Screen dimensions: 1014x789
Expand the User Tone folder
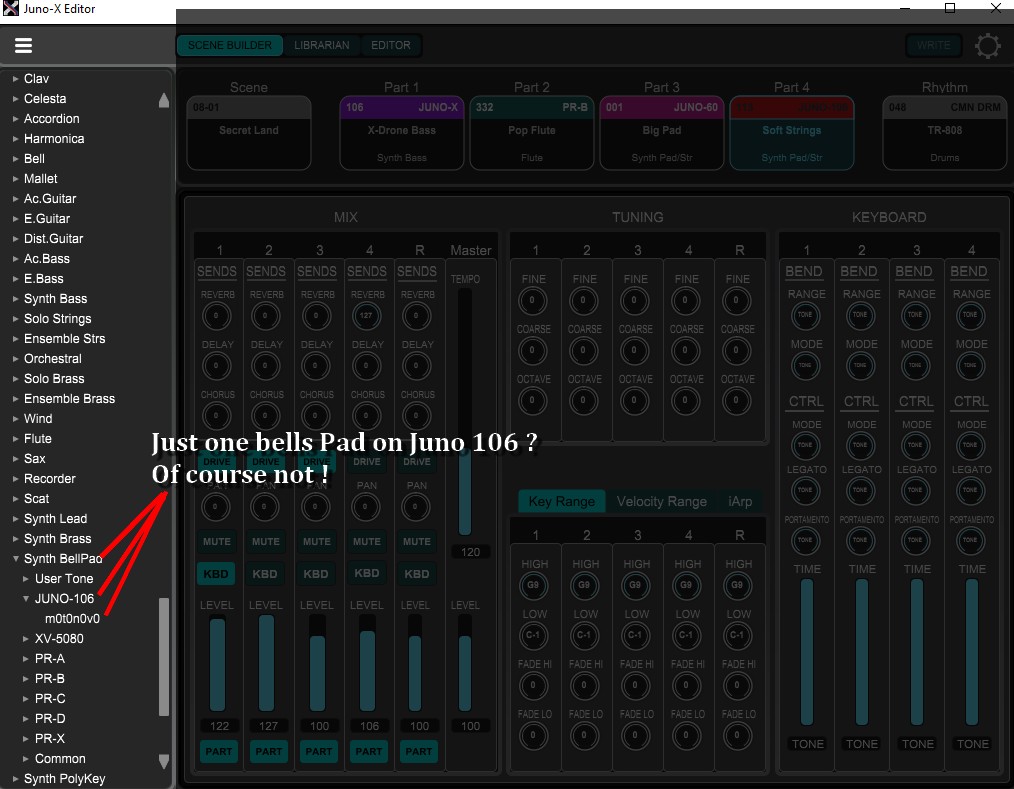coord(26,579)
